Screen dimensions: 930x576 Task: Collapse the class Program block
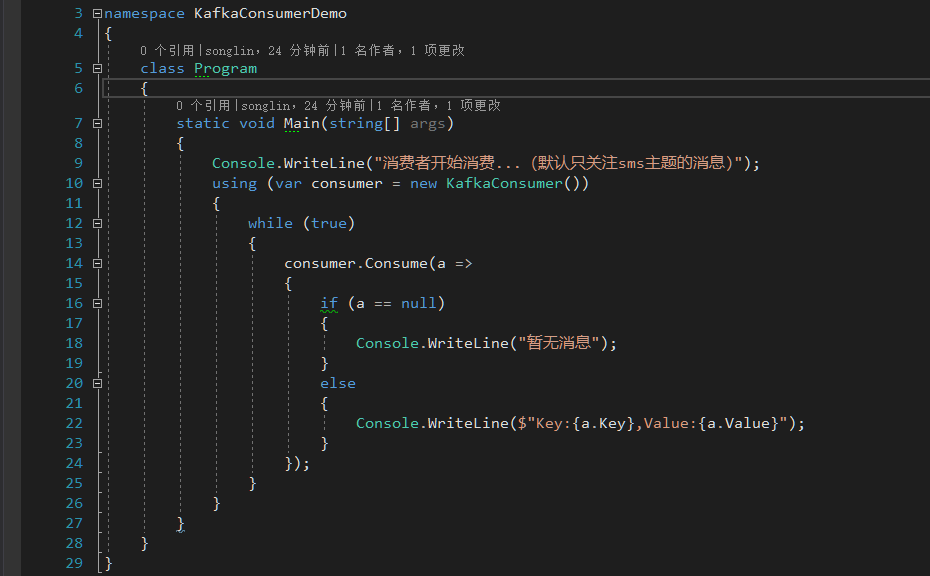pyautogui.click(x=97, y=68)
